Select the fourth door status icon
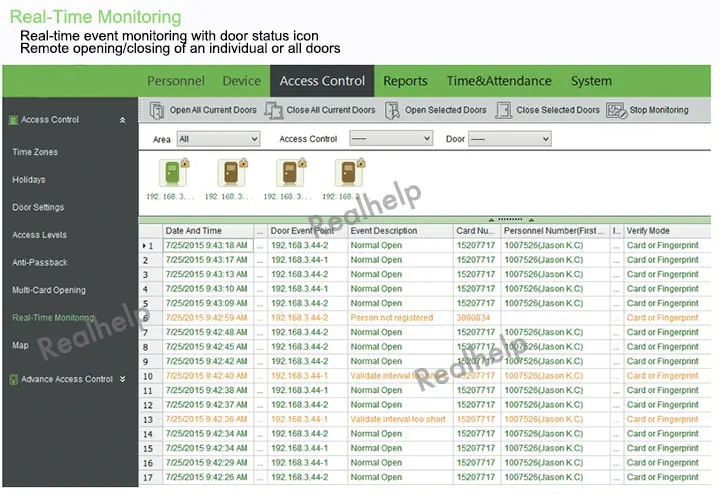This screenshot has width=720, height=494. (350, 172)
